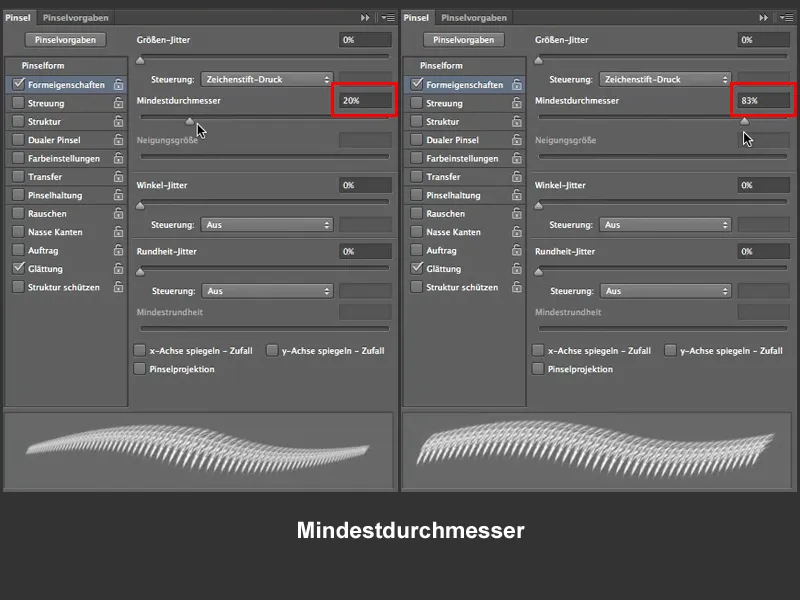
Task: Enable Transfer checkbox in right panel
Action: click(x=417, y=176)
